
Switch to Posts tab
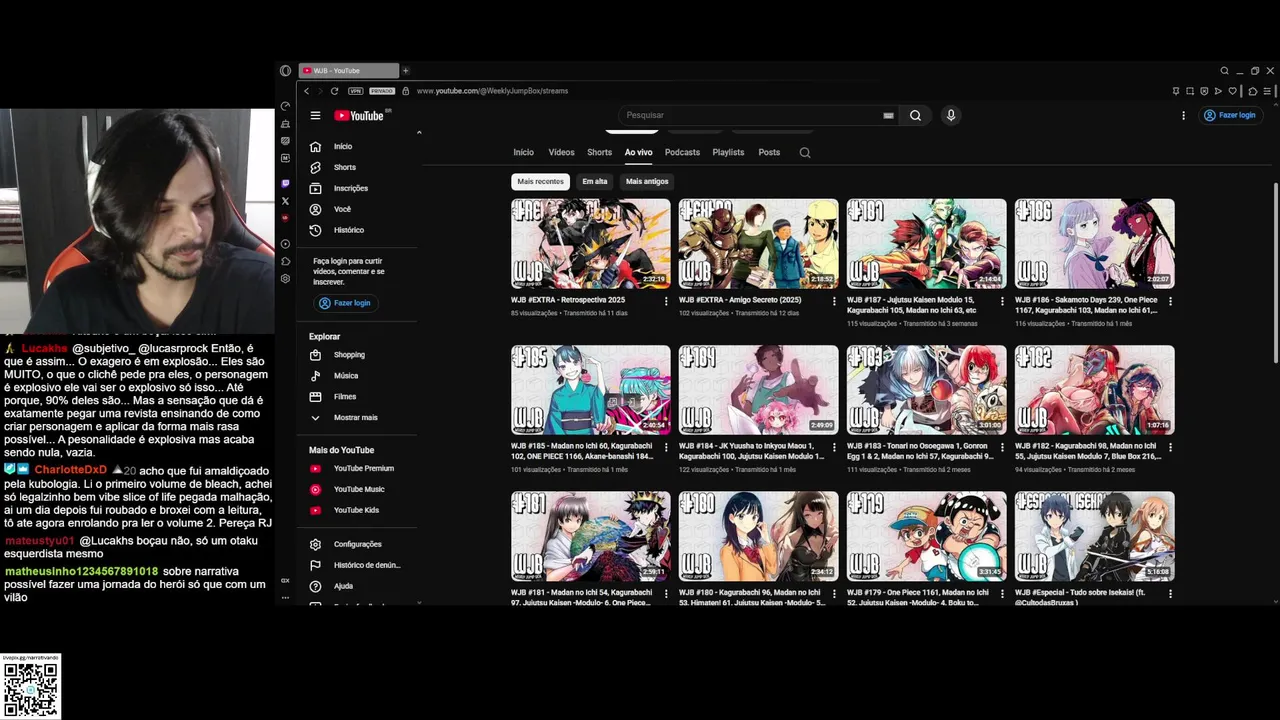click(x=769, y=153)
